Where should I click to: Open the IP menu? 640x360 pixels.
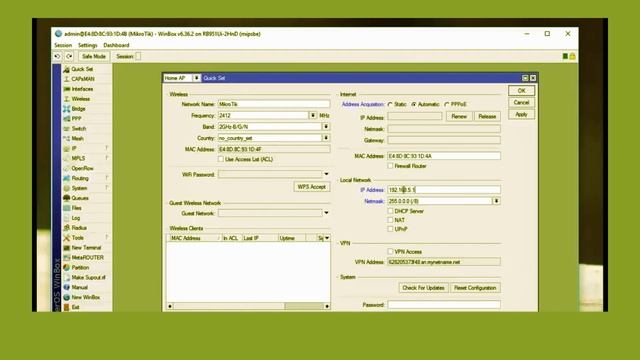pyautogui.click(x=74, y=148)
